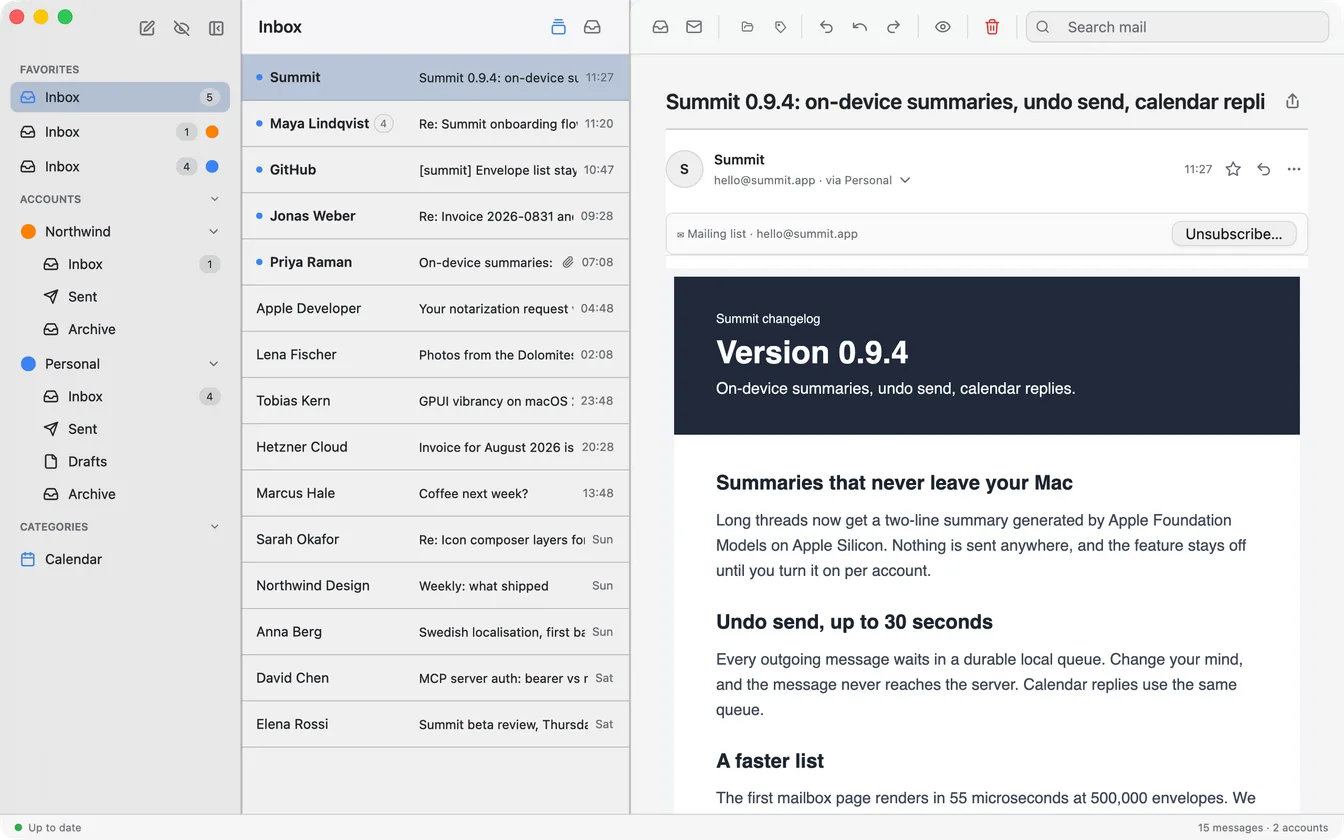
Task: Archive the message with the toolbar tray icon
Action: point(660,27)
